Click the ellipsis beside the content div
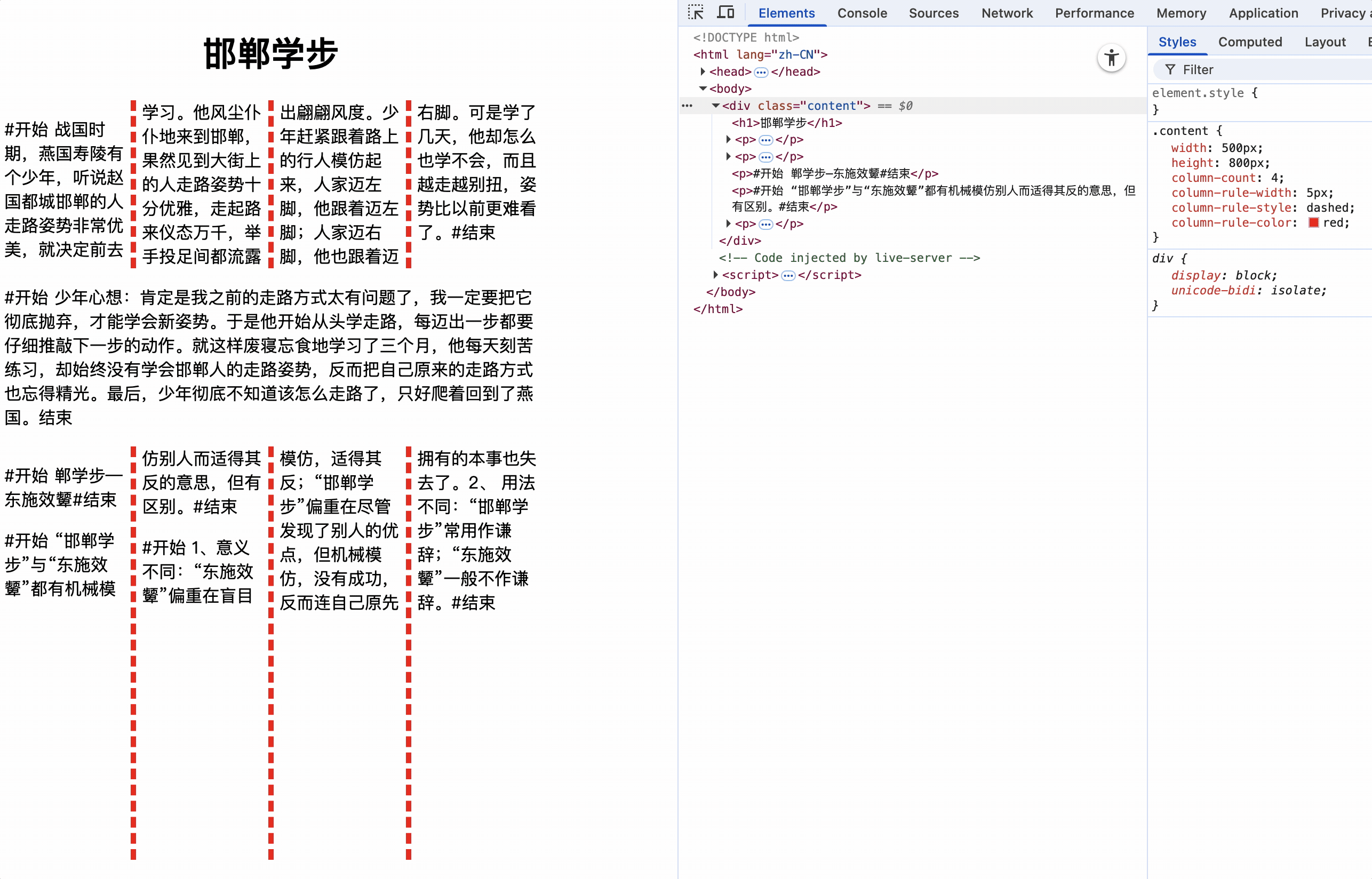1372x879 pixels. (687, 106)
